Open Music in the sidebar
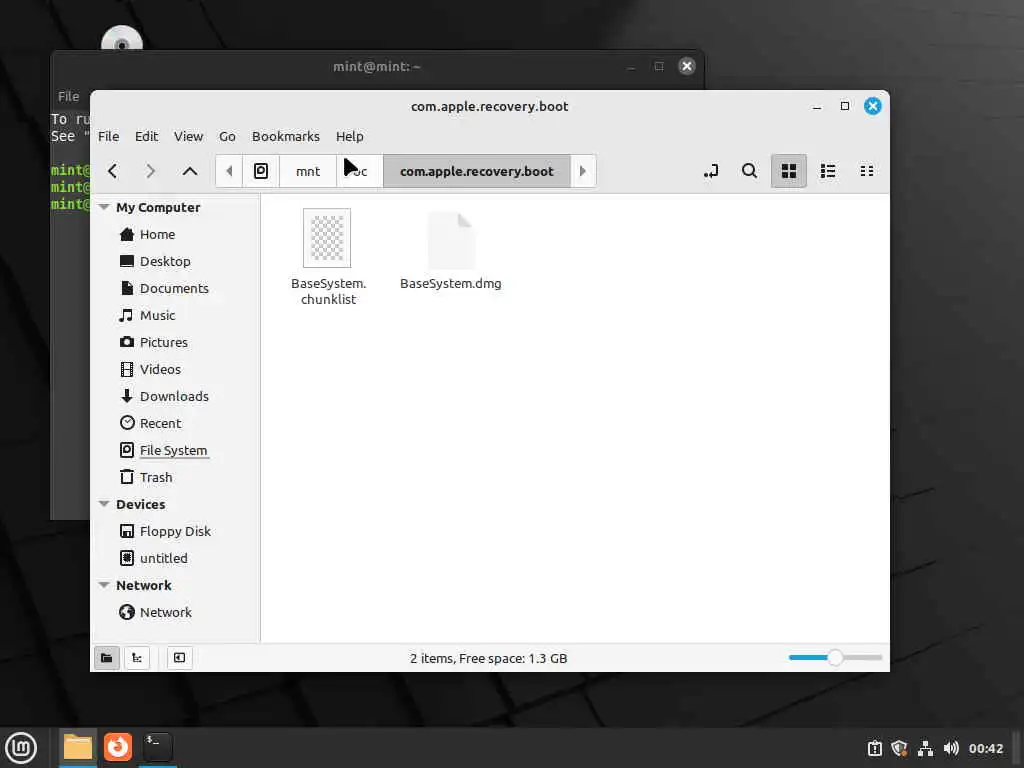The height and width of the screenshot is (768, 1024). [x=157, y=315]
